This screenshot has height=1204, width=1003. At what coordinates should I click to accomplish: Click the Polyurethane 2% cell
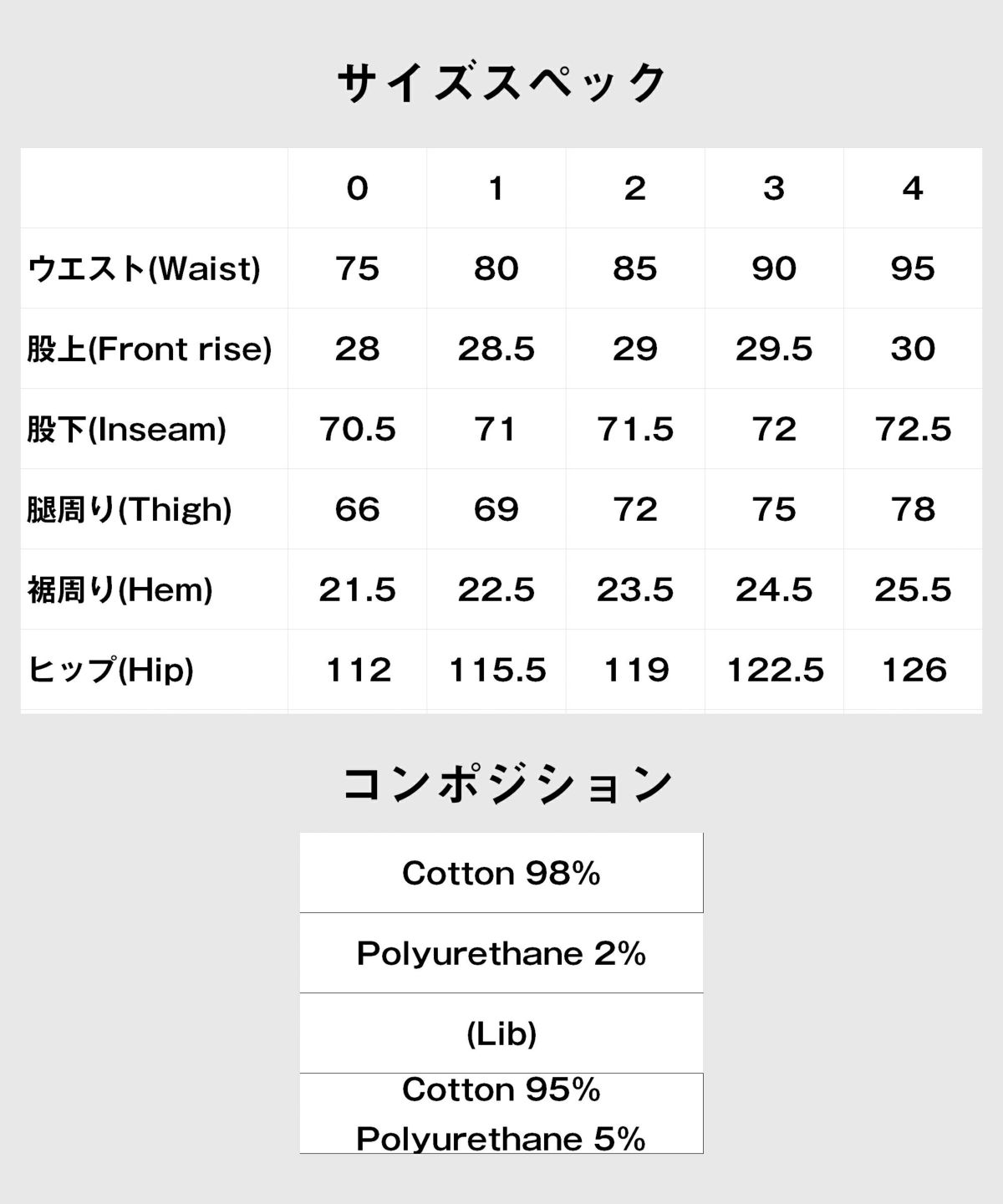pyautogui.click(x=501, y=953)
